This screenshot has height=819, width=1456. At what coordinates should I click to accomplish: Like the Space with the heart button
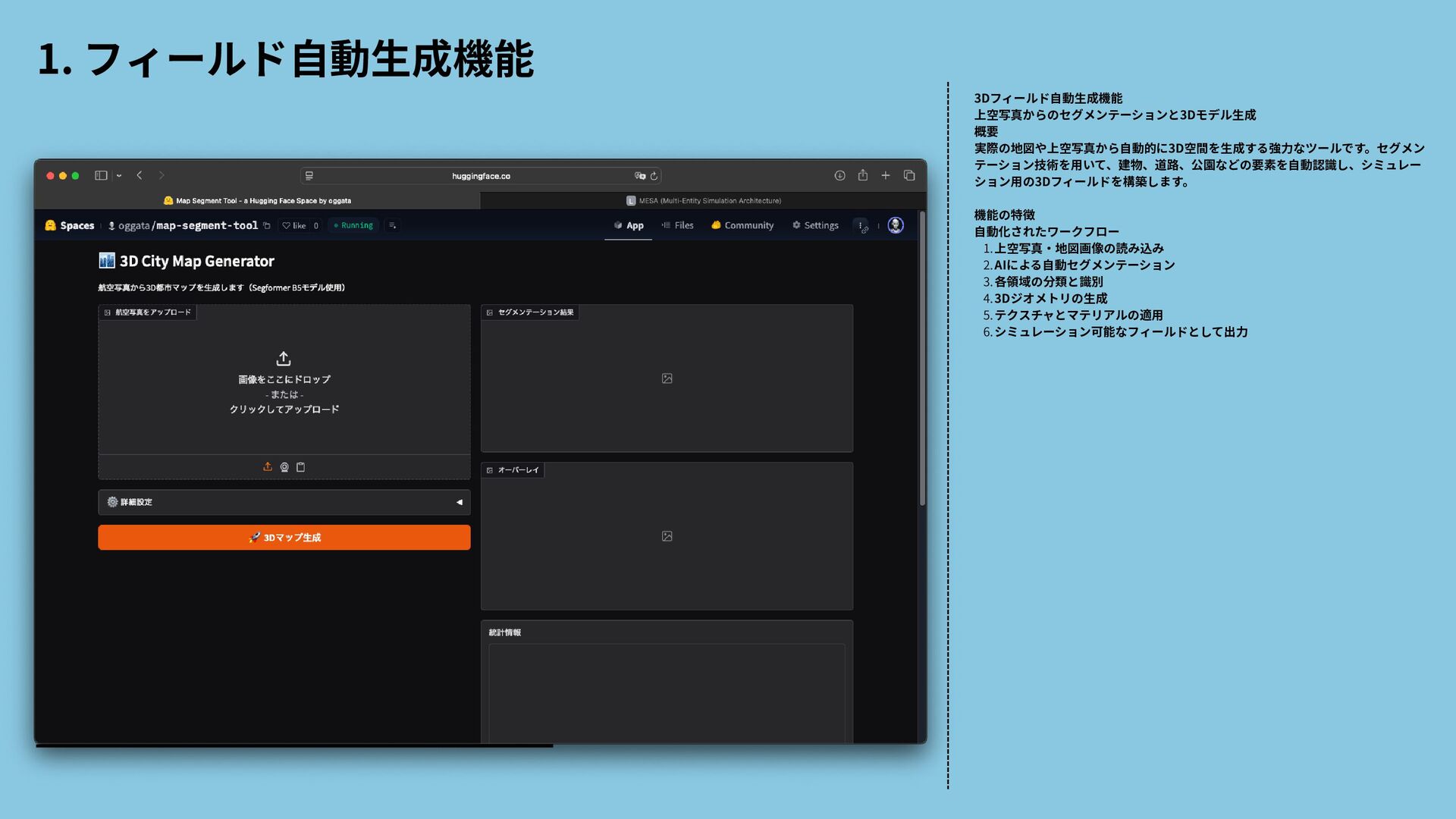[294, 226]
